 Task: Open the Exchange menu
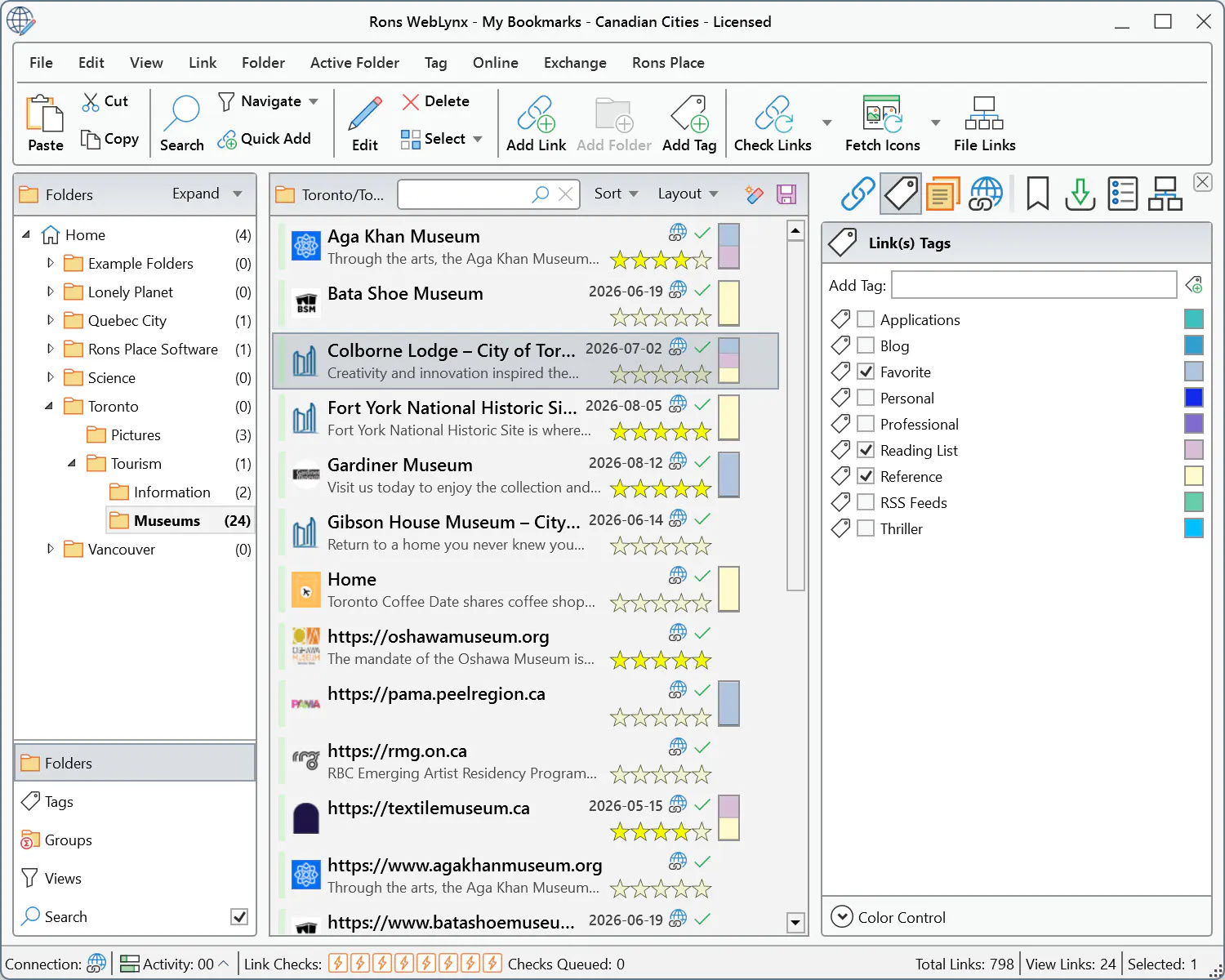click(x=575, y=63)
